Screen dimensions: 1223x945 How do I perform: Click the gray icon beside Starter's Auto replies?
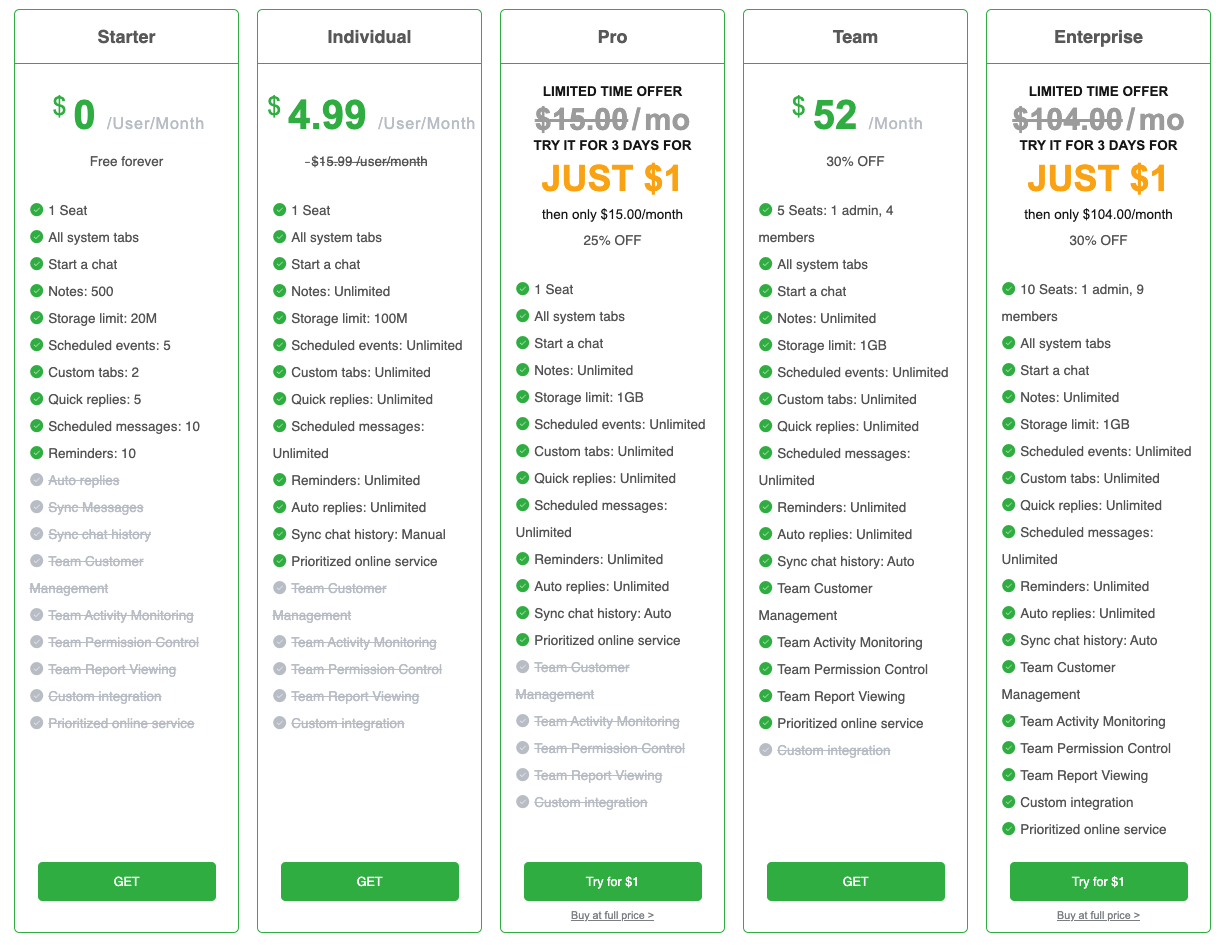click(35, 480)
